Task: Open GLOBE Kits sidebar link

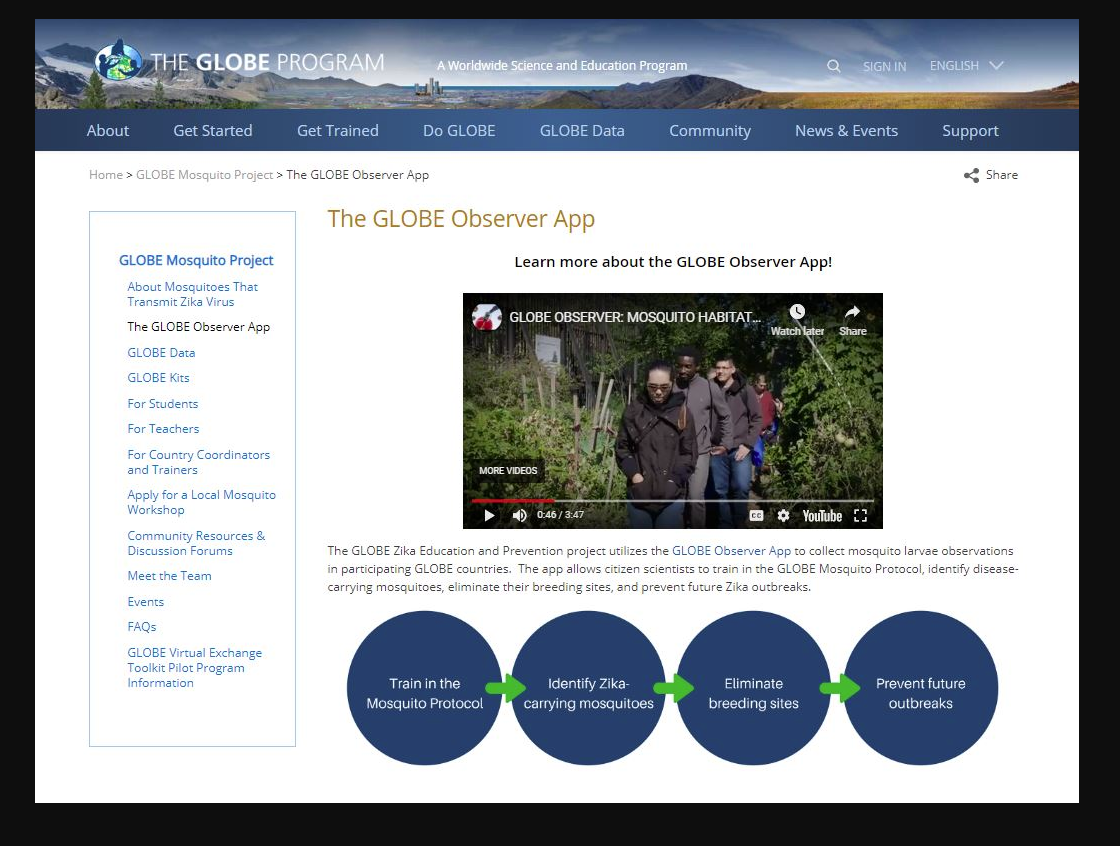Action: (x=159, y=378)
